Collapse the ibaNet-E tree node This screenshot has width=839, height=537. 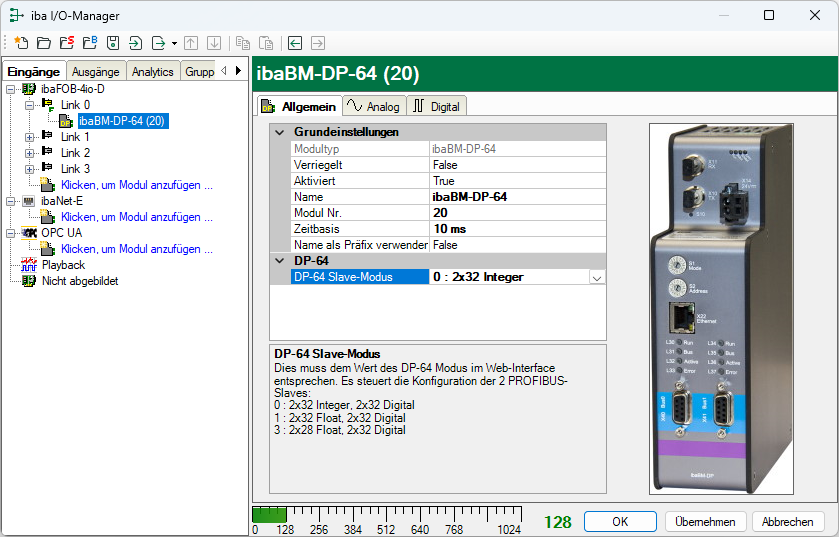pyautogui.click(x=12, y=201)
